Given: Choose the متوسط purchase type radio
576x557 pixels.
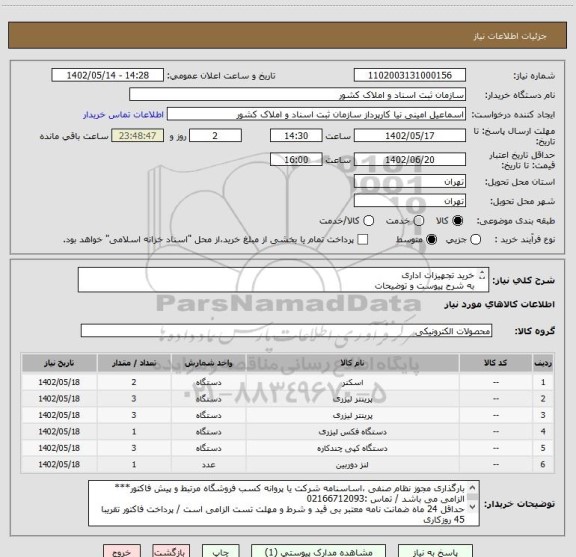Looking at the screenshot, I should [431, 240].
